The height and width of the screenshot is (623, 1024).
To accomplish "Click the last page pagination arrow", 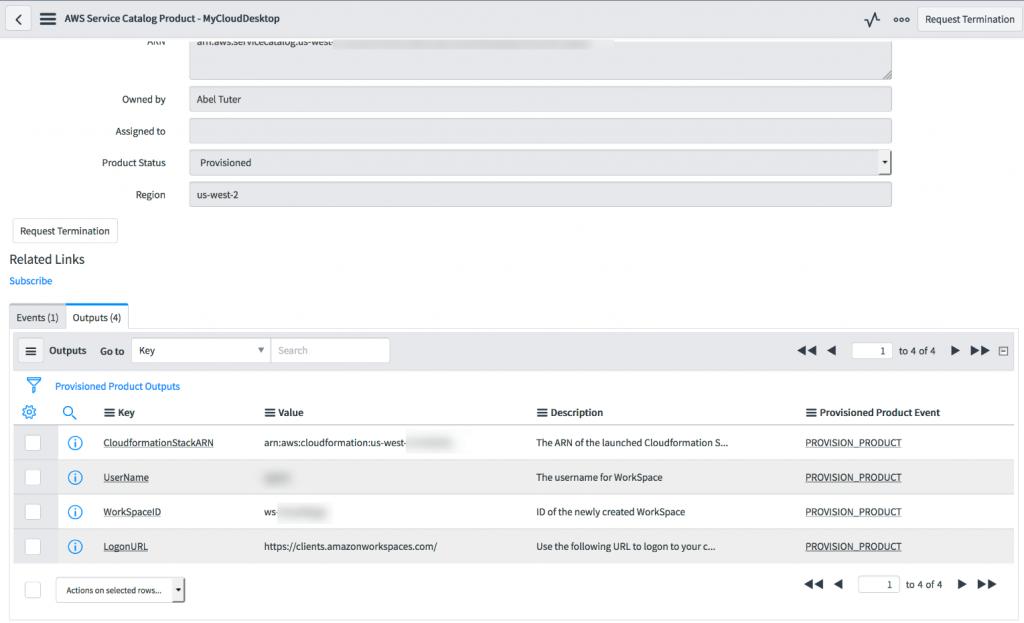I will tap(980, 350).
